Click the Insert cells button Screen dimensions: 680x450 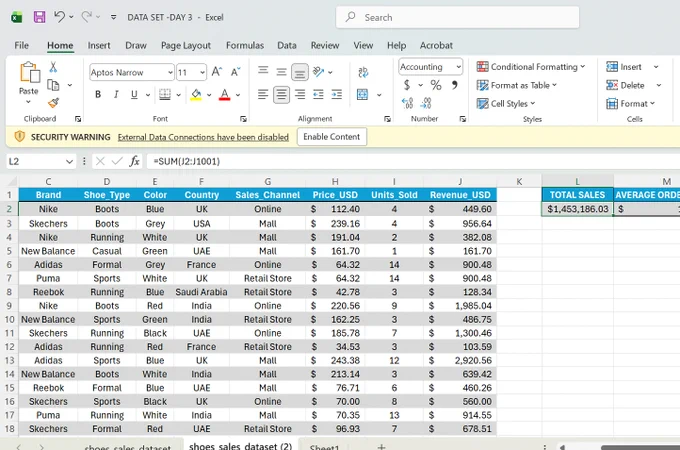coord(624,67)
